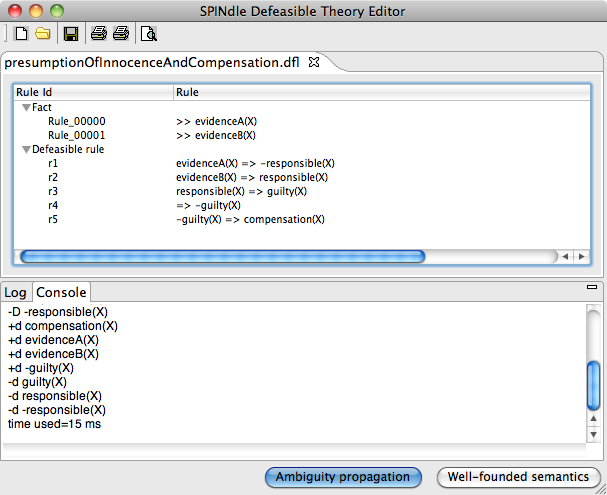This screenshot has width=607, height=495.
Task: Click the Rule column header
Action: point(382,92)
